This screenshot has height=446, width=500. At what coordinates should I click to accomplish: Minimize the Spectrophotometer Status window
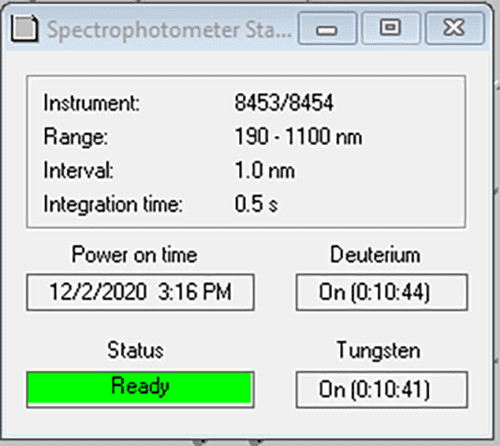pyautogui.click(x=327, y=29)
